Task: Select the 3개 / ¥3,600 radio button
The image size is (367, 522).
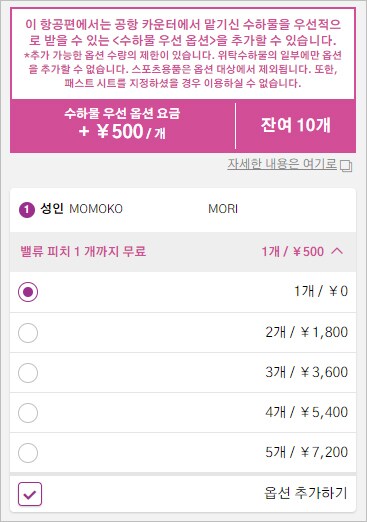Action: coord(28,373)
